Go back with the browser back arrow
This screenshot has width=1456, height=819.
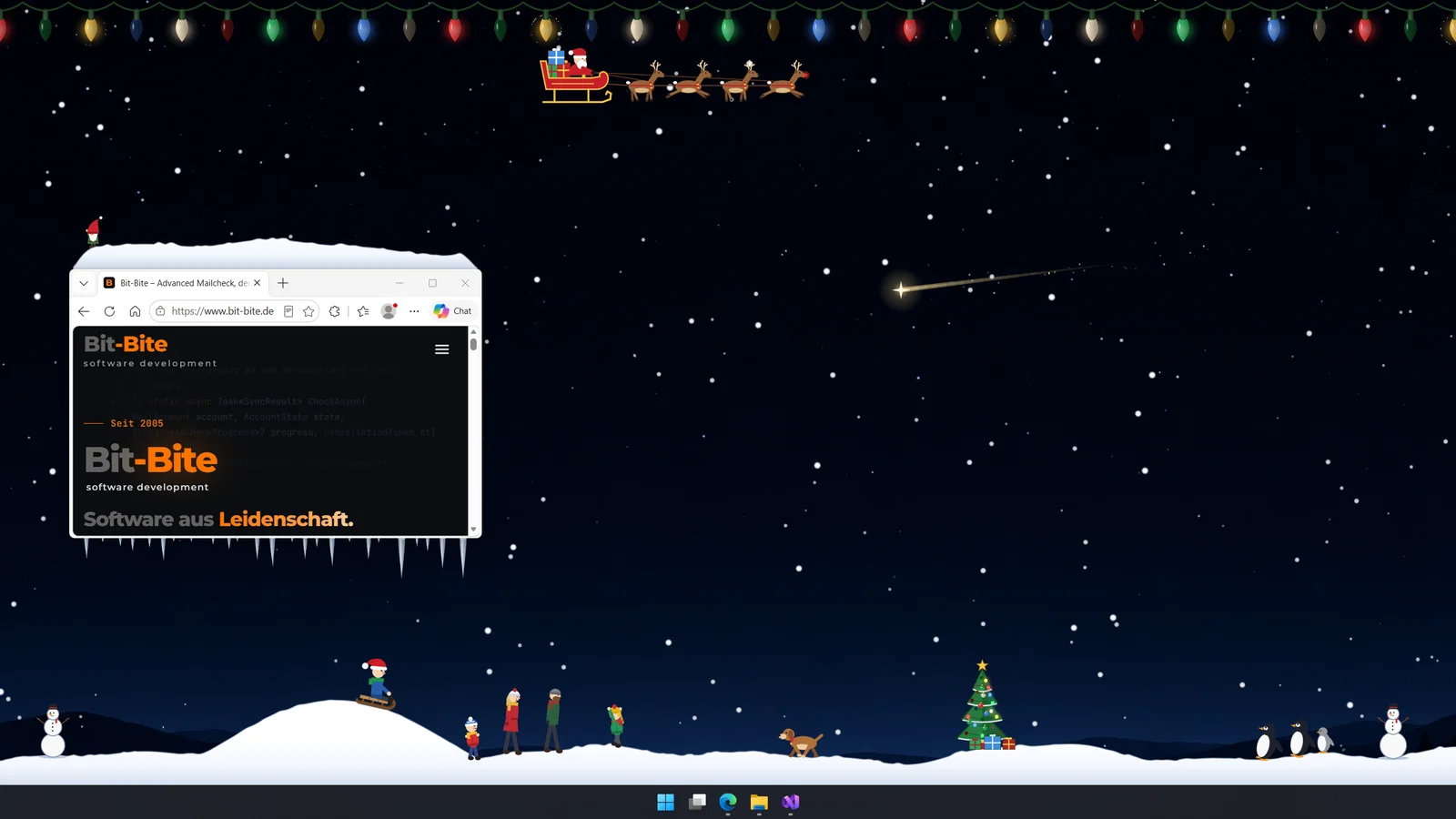(84, 311)
